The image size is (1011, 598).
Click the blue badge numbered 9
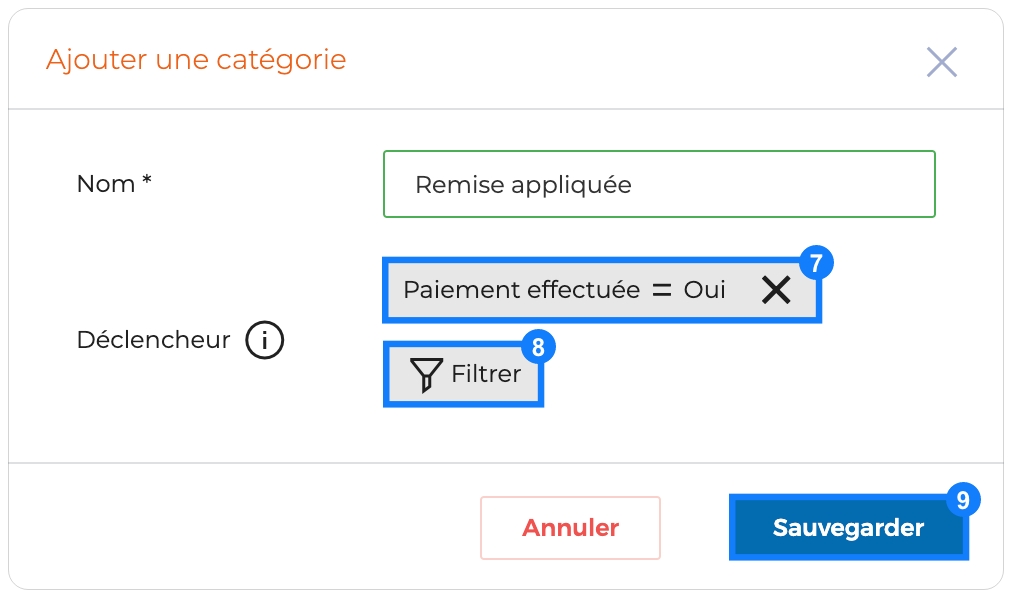[x=963, y=499]
